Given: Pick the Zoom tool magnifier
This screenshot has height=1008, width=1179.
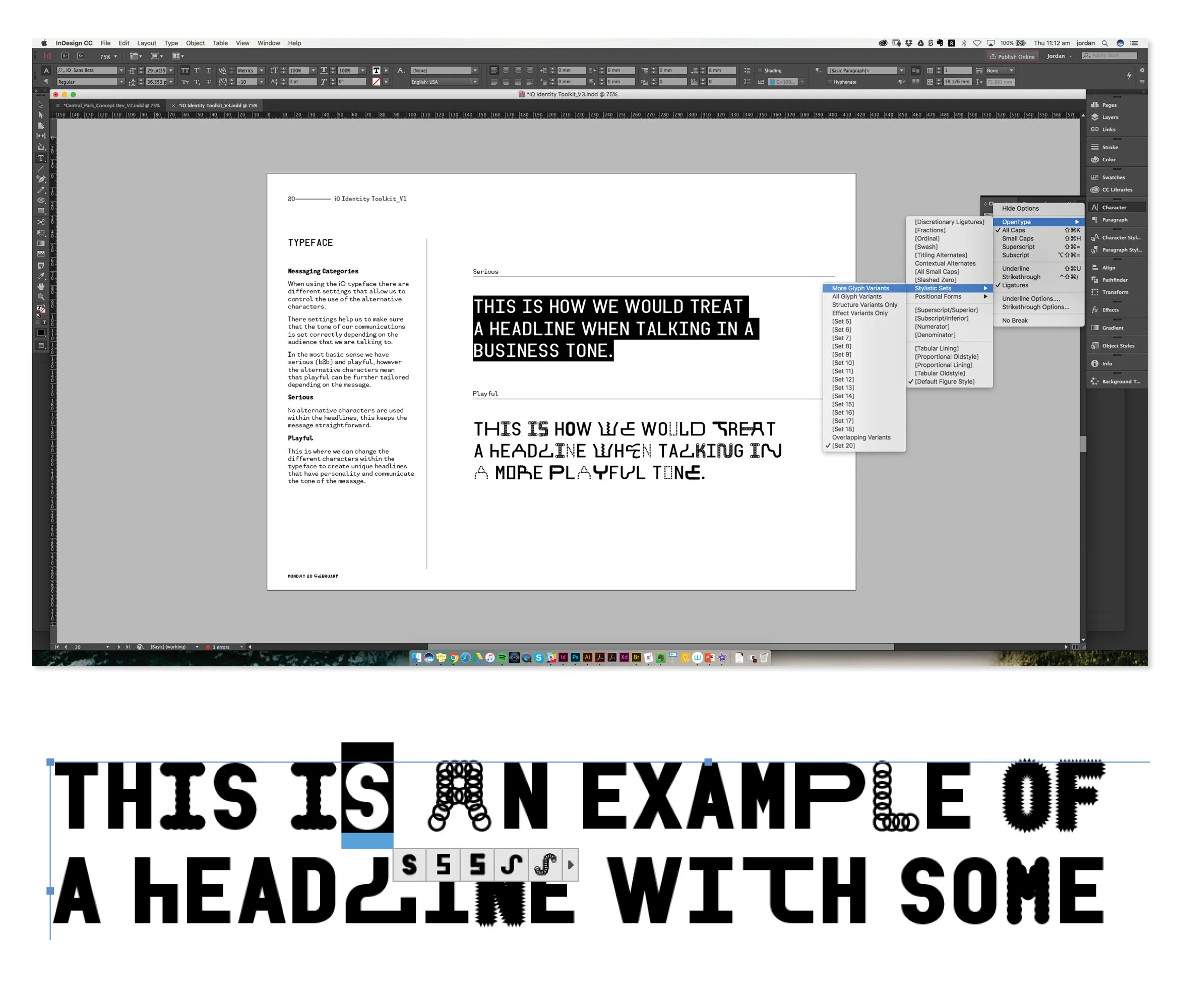Looking at the screenshot, I should click(41, 297).
